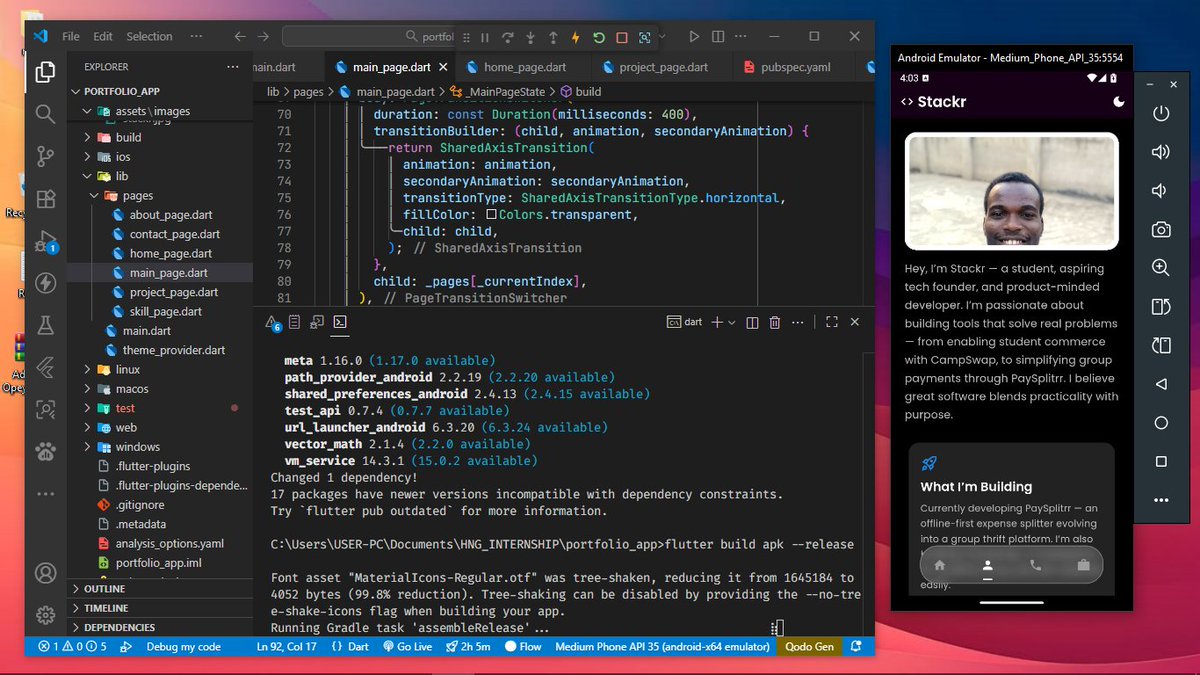1200x675 pixels.
Task: Rotate the emulator with the rotate icon
Action: click(x=1160, y=307)
